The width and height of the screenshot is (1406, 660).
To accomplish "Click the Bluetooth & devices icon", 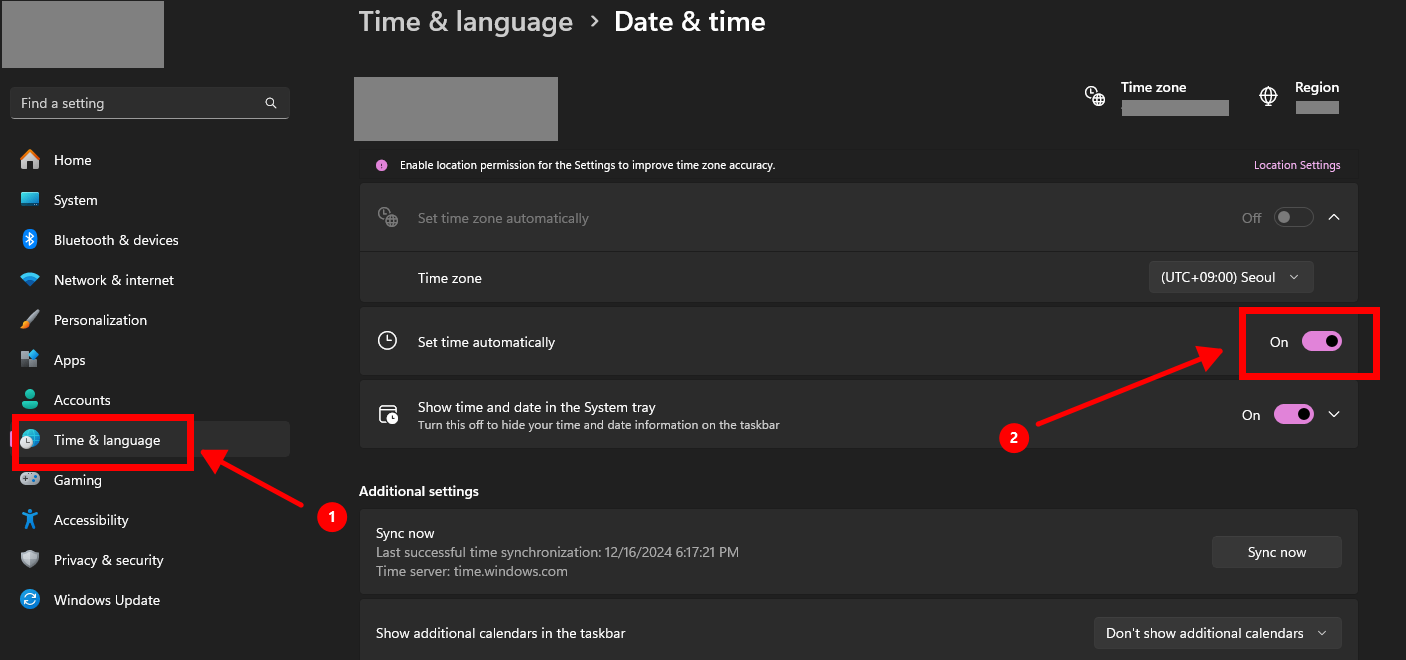I will 30,240.
